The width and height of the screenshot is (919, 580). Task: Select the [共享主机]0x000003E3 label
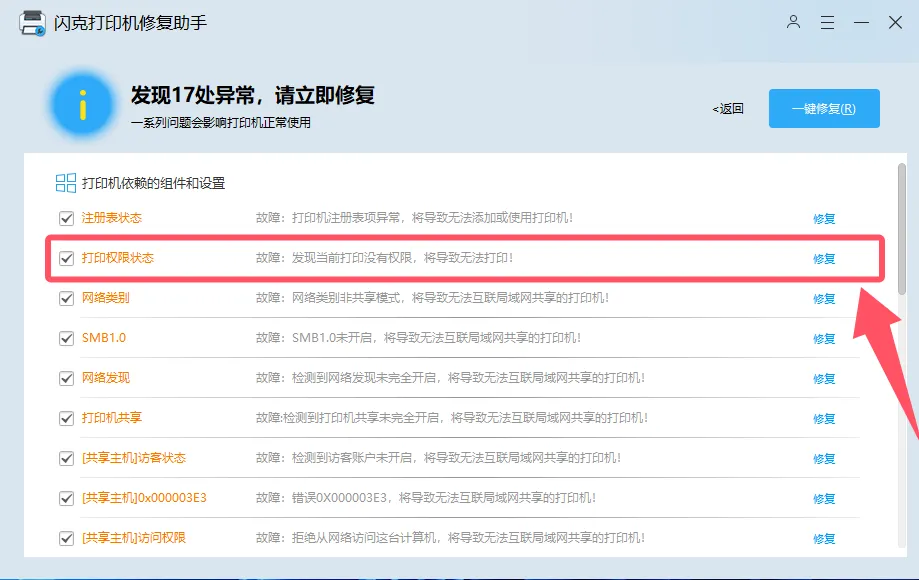coord(144,497)
